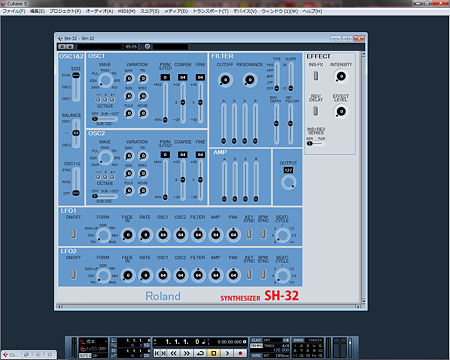
Task: Open the MIDI(M) menu
Action: (126, 11)
